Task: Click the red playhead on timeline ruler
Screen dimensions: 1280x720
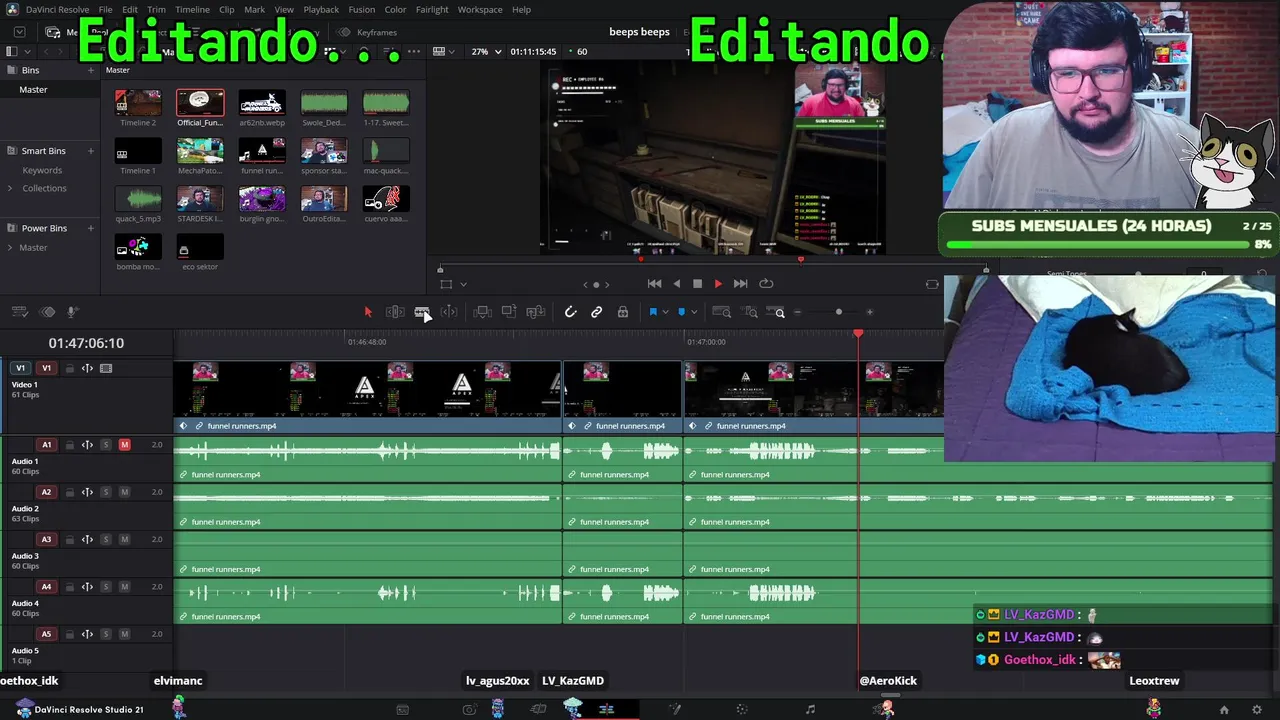Action: point(858,333)
